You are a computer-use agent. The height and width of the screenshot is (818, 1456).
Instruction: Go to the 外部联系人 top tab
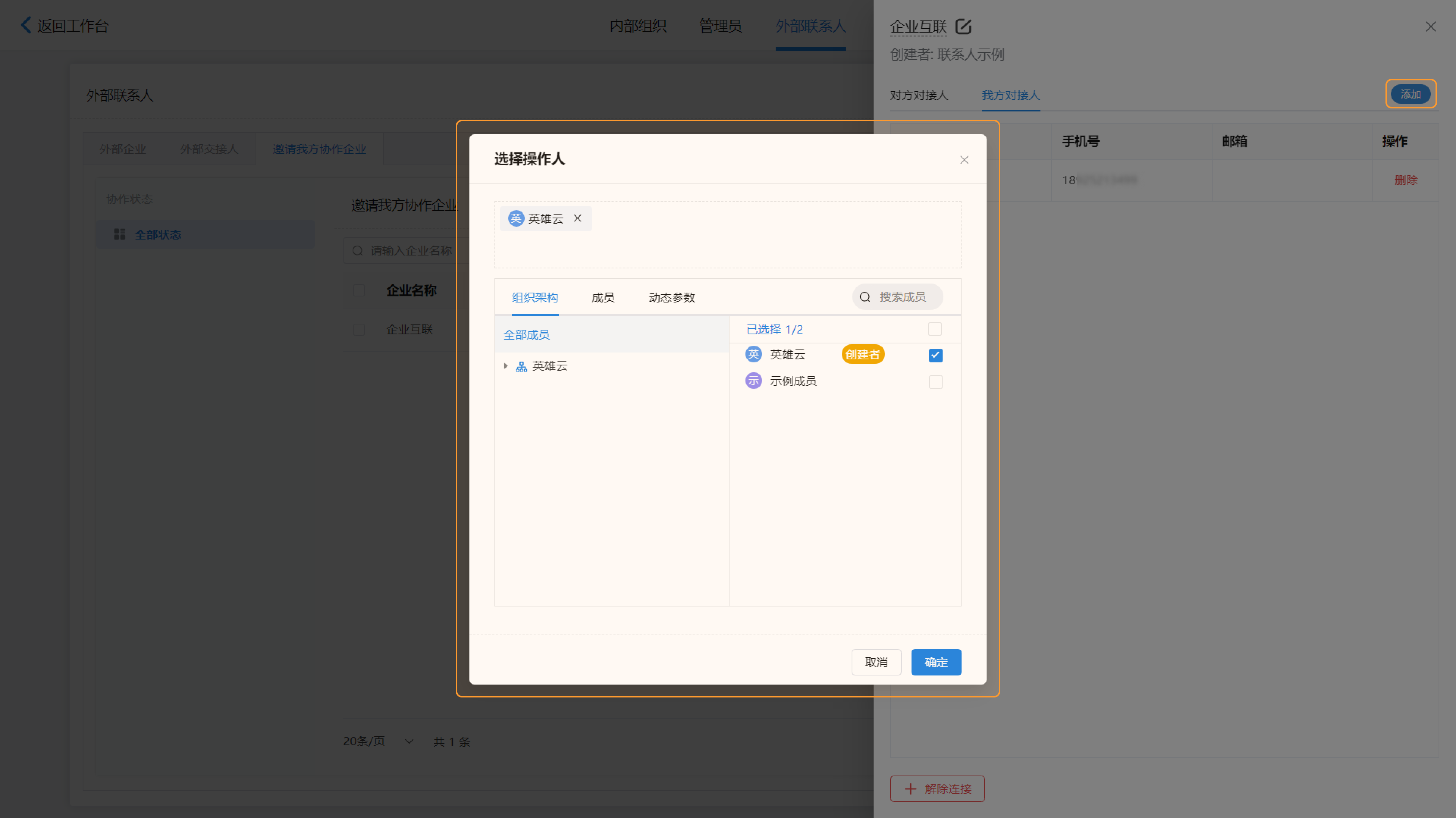coord(811,25)
